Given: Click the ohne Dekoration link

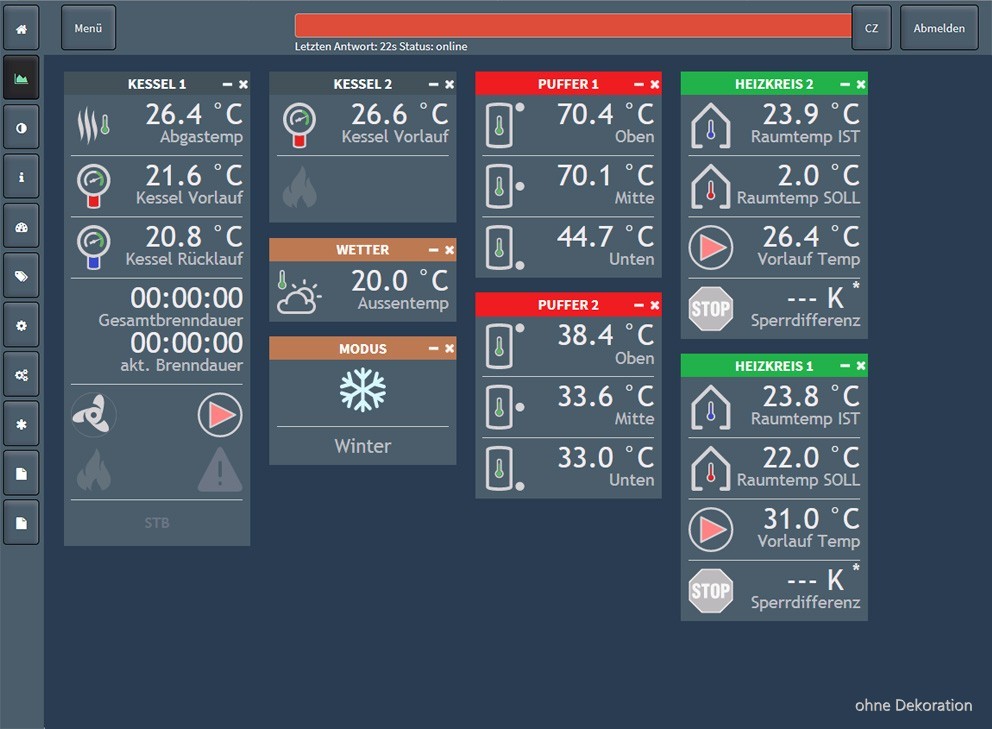Looking at the screenshot, I should point(914,705).
